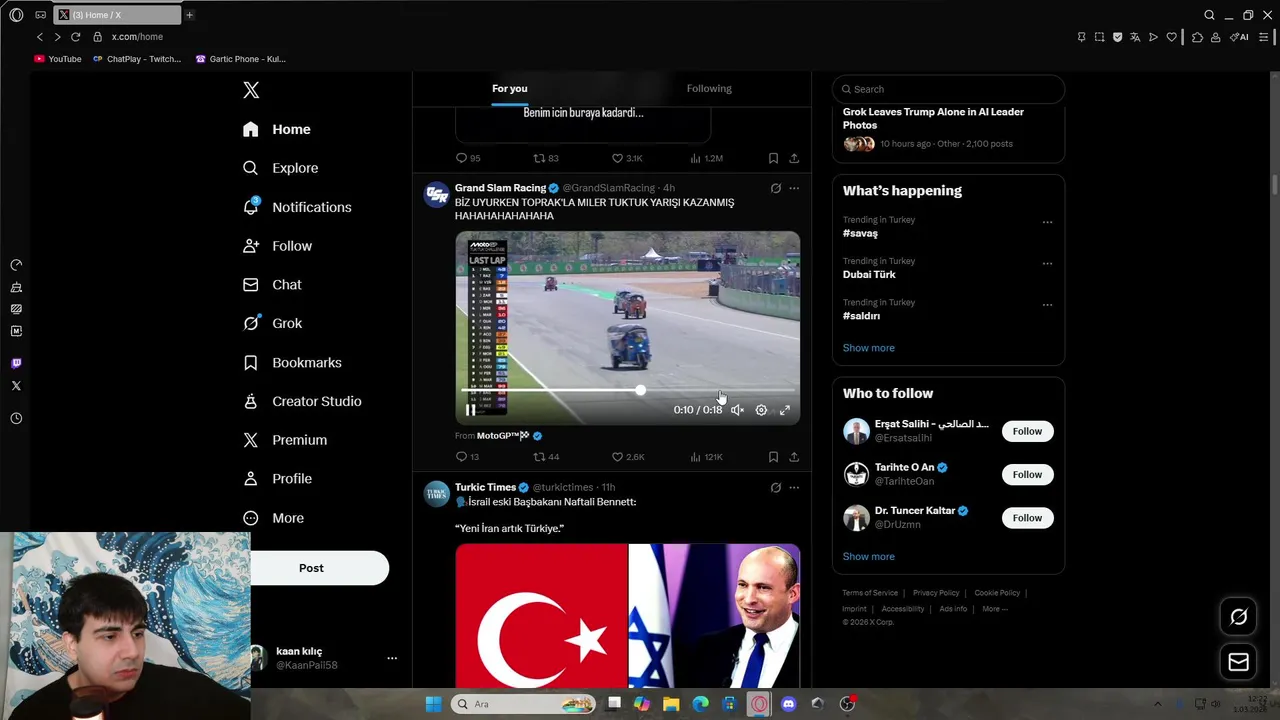The width and height of the screenshot is (1280, 720).
Task: Switch to the Following tab
Action: 709,89
